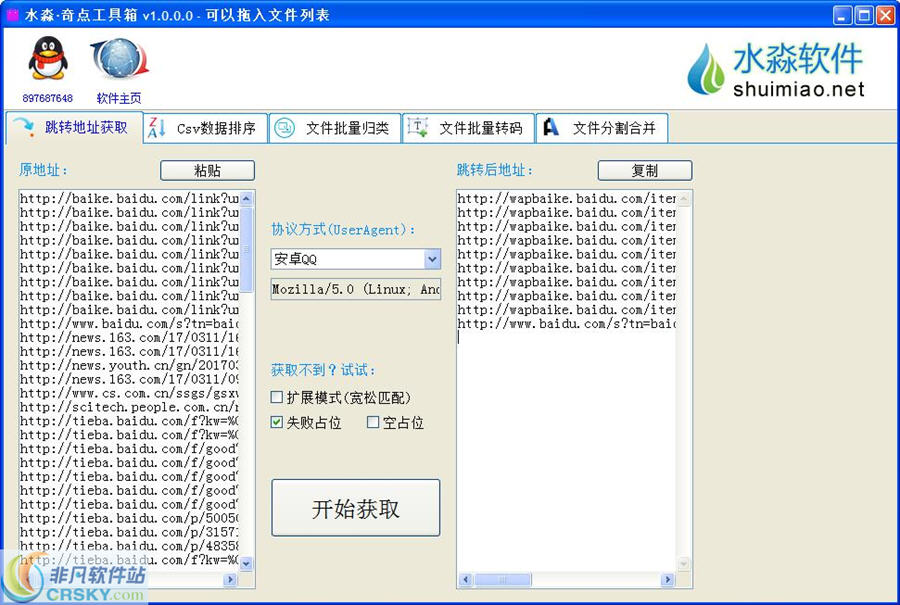The image size is (900, 605).
Task: Maximize the 水淼·奇点工具箱 window
Action: [864, 15]
